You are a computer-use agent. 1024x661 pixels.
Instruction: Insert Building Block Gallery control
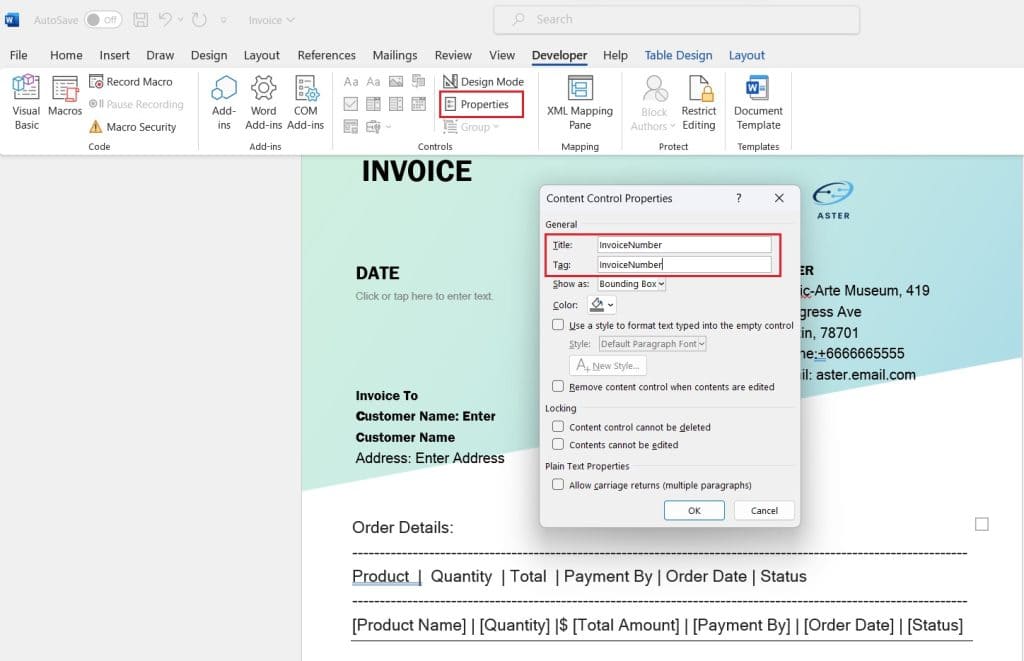418,82
